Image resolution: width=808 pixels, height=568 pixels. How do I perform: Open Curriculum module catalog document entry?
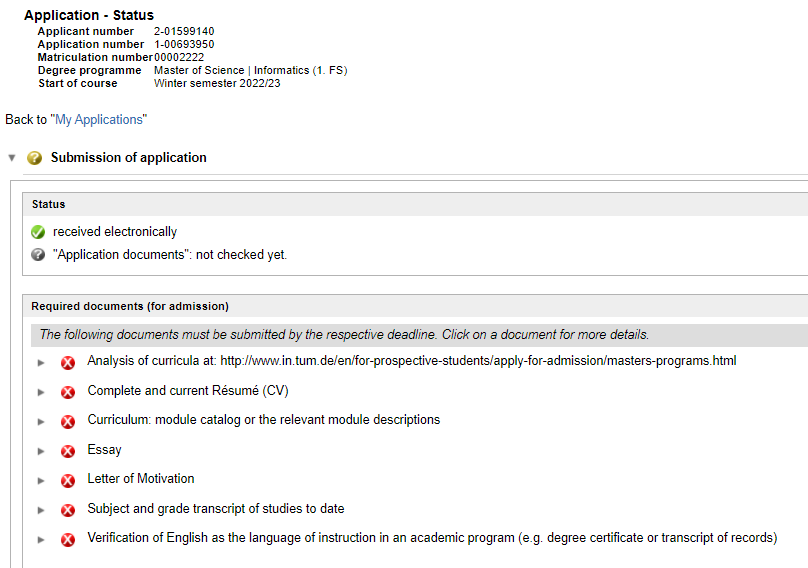pyautogui.click(x=263, y=420)
